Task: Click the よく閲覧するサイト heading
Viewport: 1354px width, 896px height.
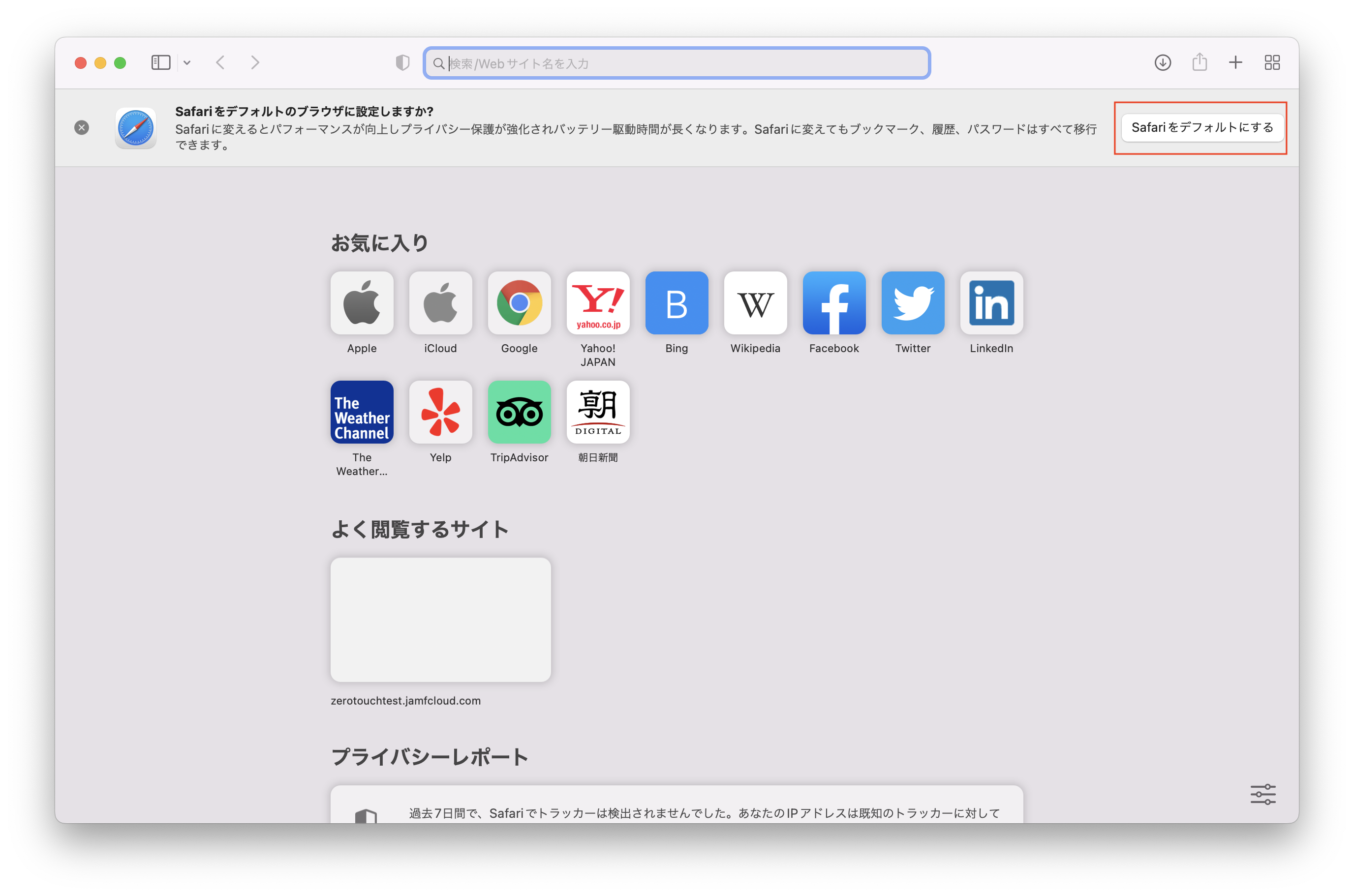Action: coord(420,529)
